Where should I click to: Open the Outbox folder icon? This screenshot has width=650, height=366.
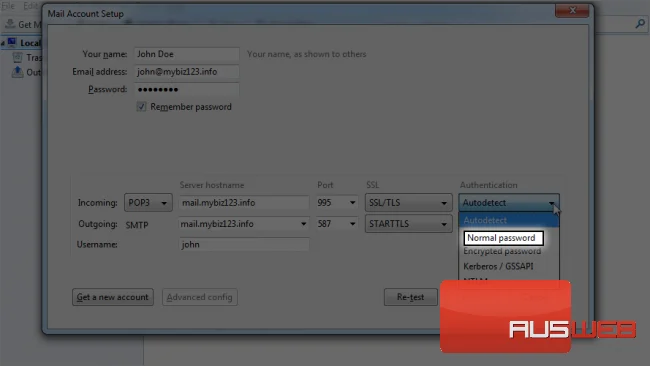click(17, 72)
